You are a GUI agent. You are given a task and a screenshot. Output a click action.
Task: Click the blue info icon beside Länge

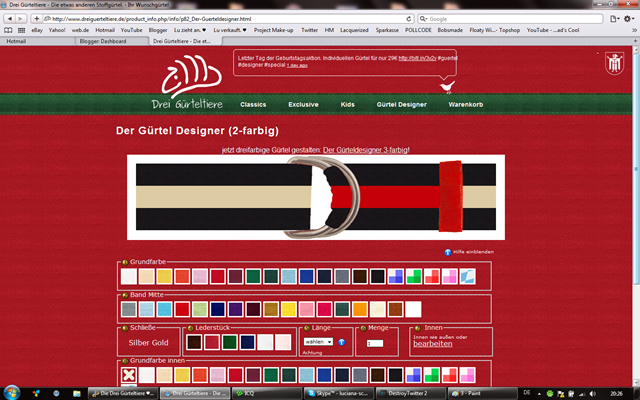click(342, 342)
